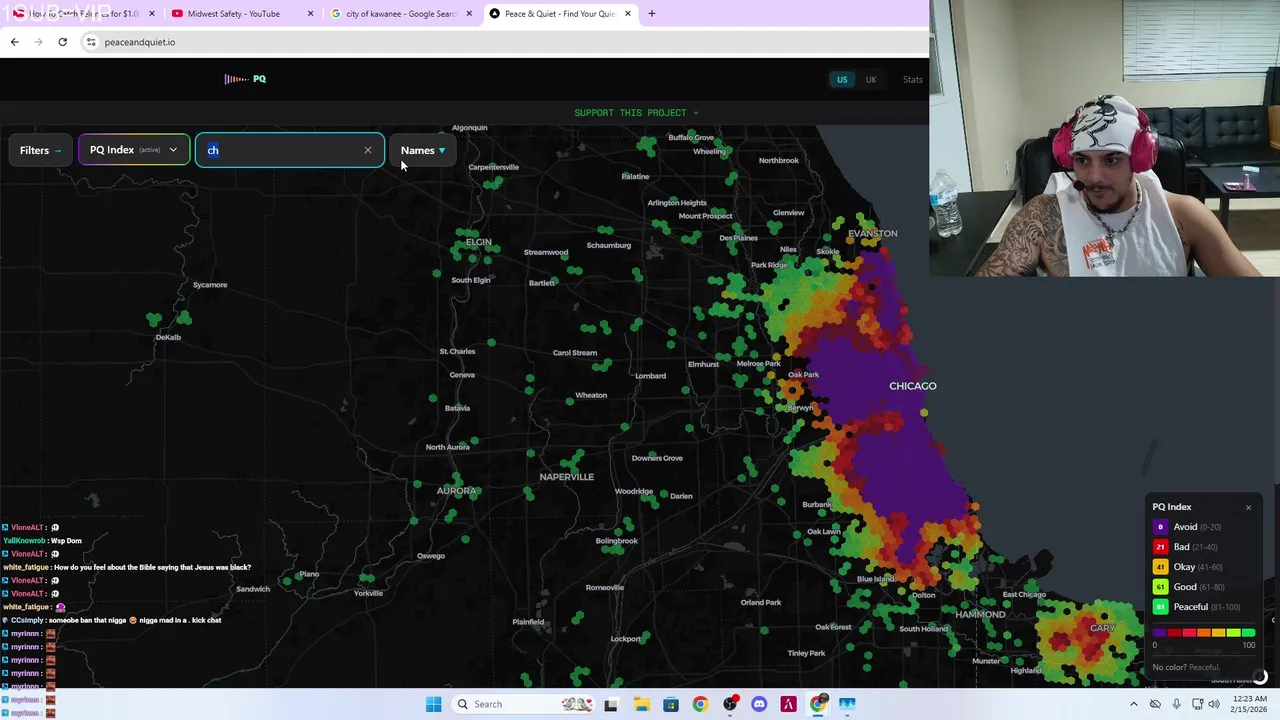Click the Arlington Heights map label
1280x720 pixels.
pos(677,203)
